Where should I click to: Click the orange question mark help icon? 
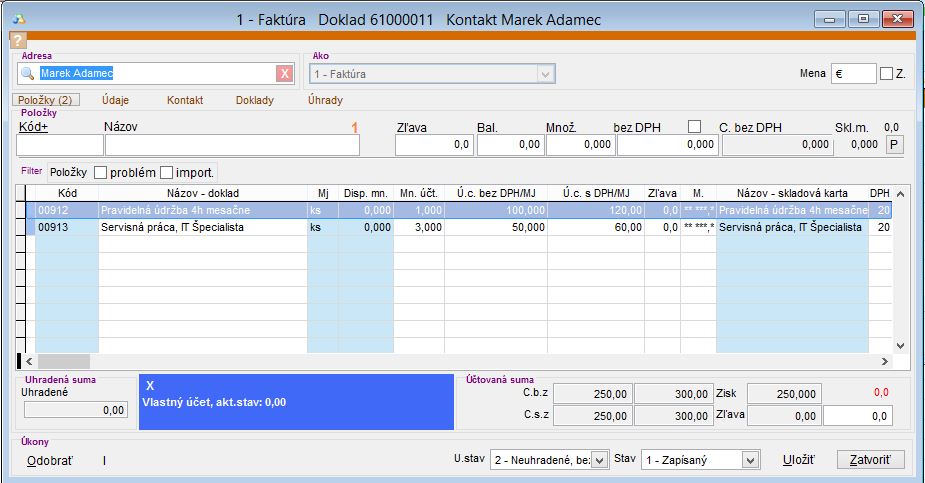coord(16,39)
